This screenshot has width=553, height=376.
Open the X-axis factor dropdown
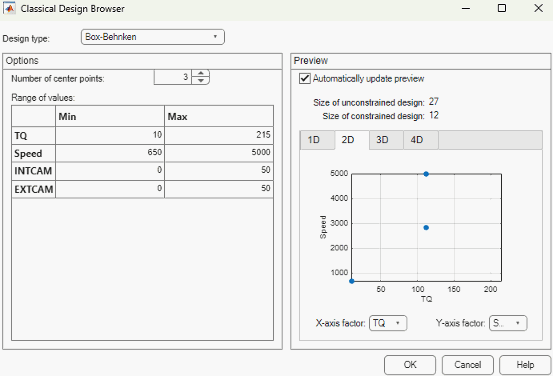pos(388,323)
